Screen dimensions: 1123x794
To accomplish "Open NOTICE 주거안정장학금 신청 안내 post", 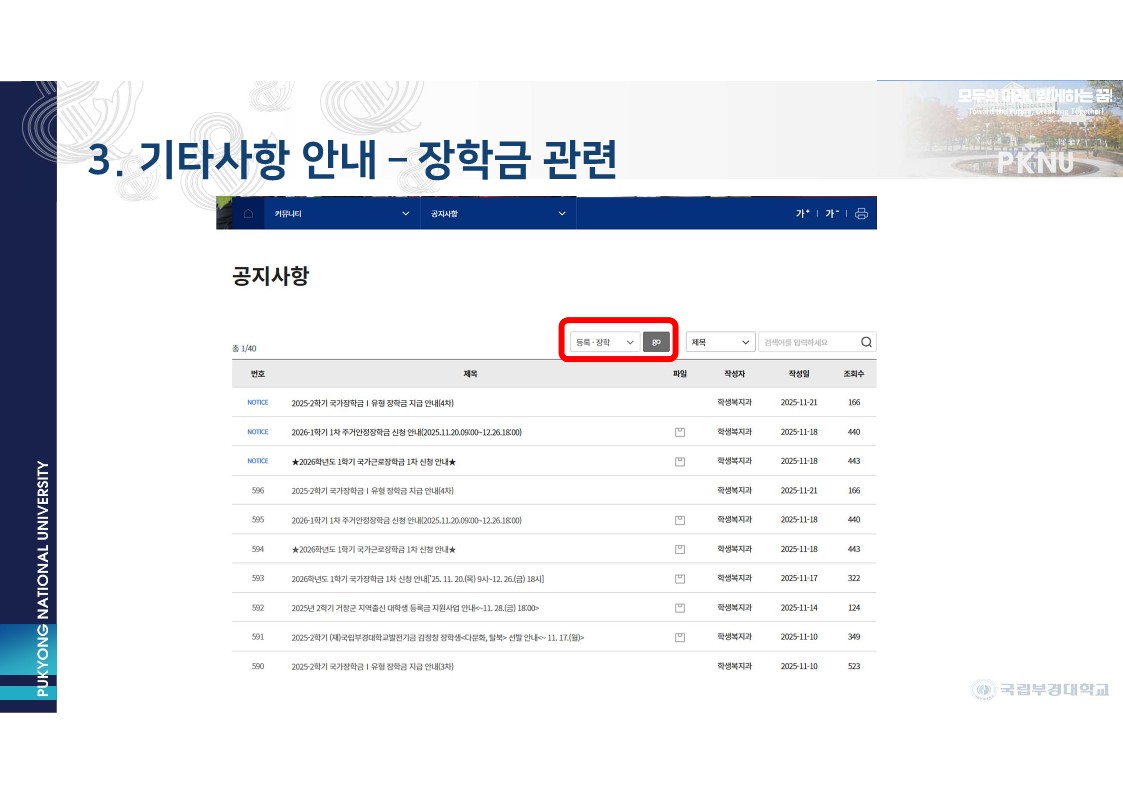I will click(x=406, y=432).
